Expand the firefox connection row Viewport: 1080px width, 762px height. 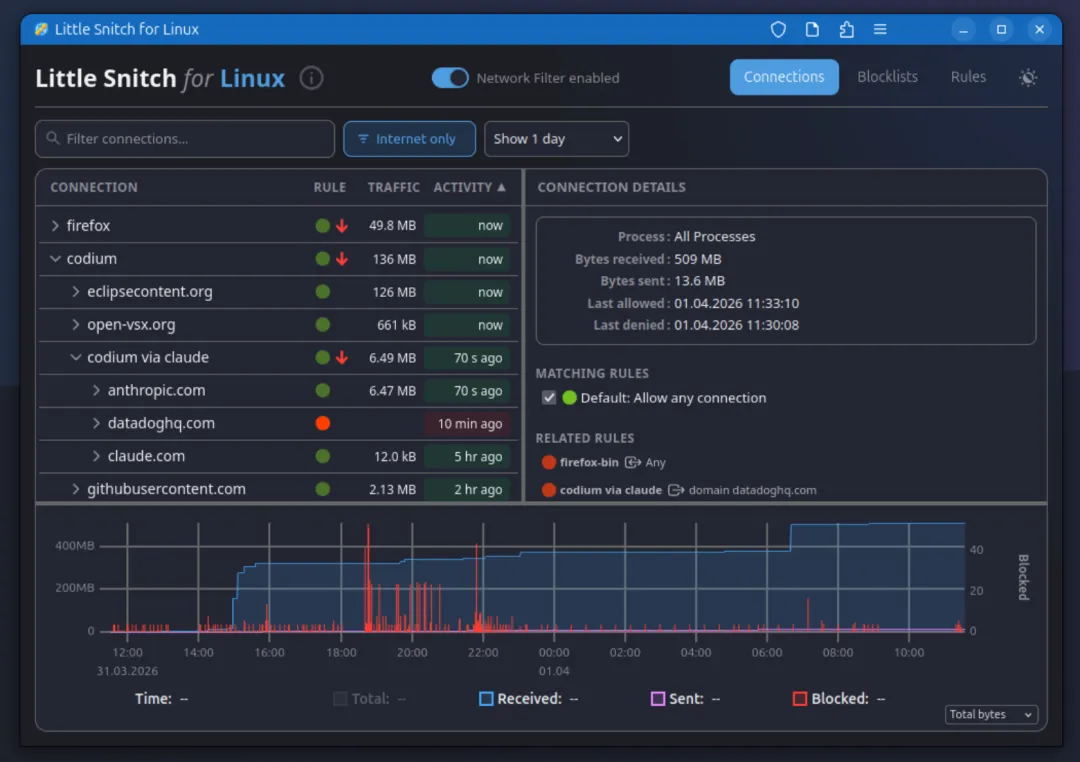(55, 225)
